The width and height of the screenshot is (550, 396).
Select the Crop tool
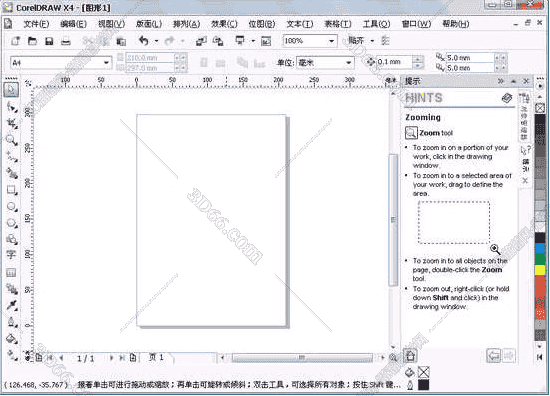tap(12, 123)
